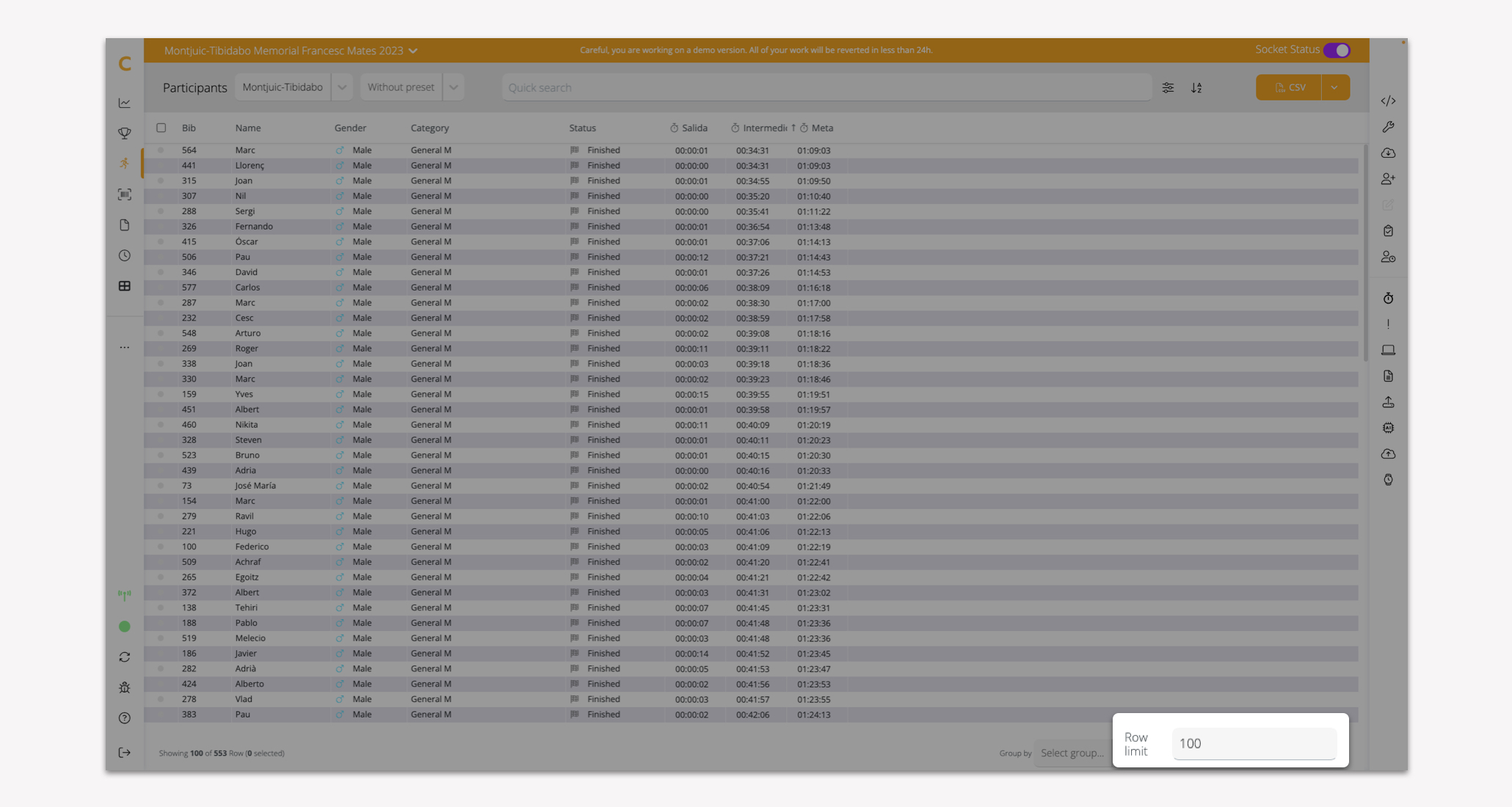The height and width of the screenshot is (807, 1512).
Task: Open the line chart analytics icon in left sidebar
Action: pos(125,103)
